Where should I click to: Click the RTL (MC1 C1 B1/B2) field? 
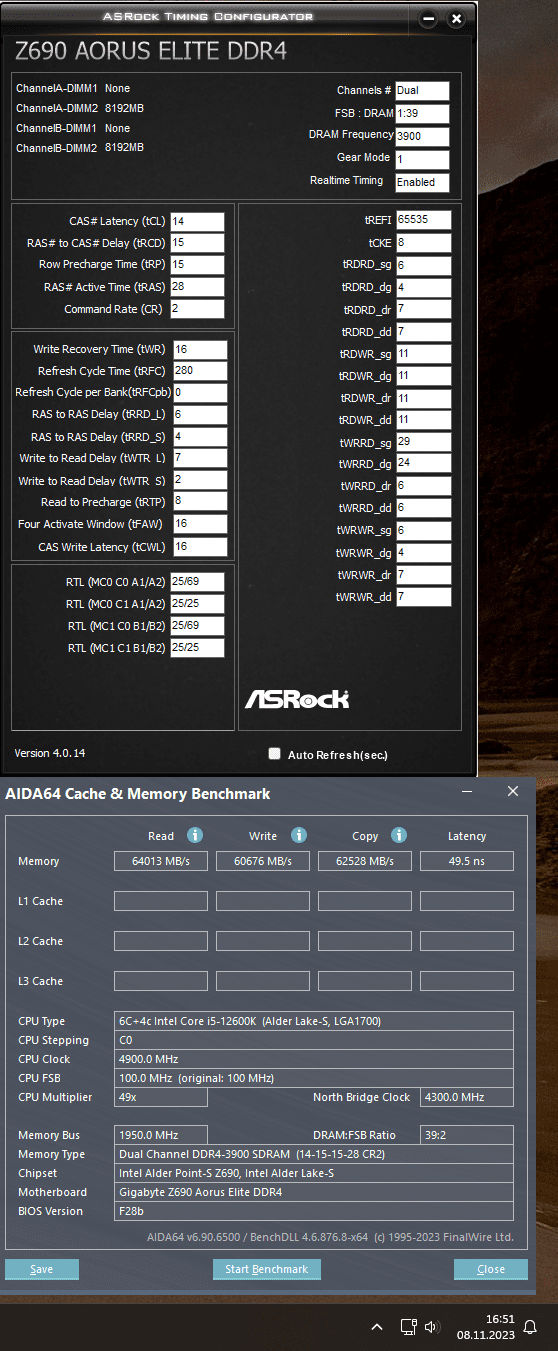point(197,648)
